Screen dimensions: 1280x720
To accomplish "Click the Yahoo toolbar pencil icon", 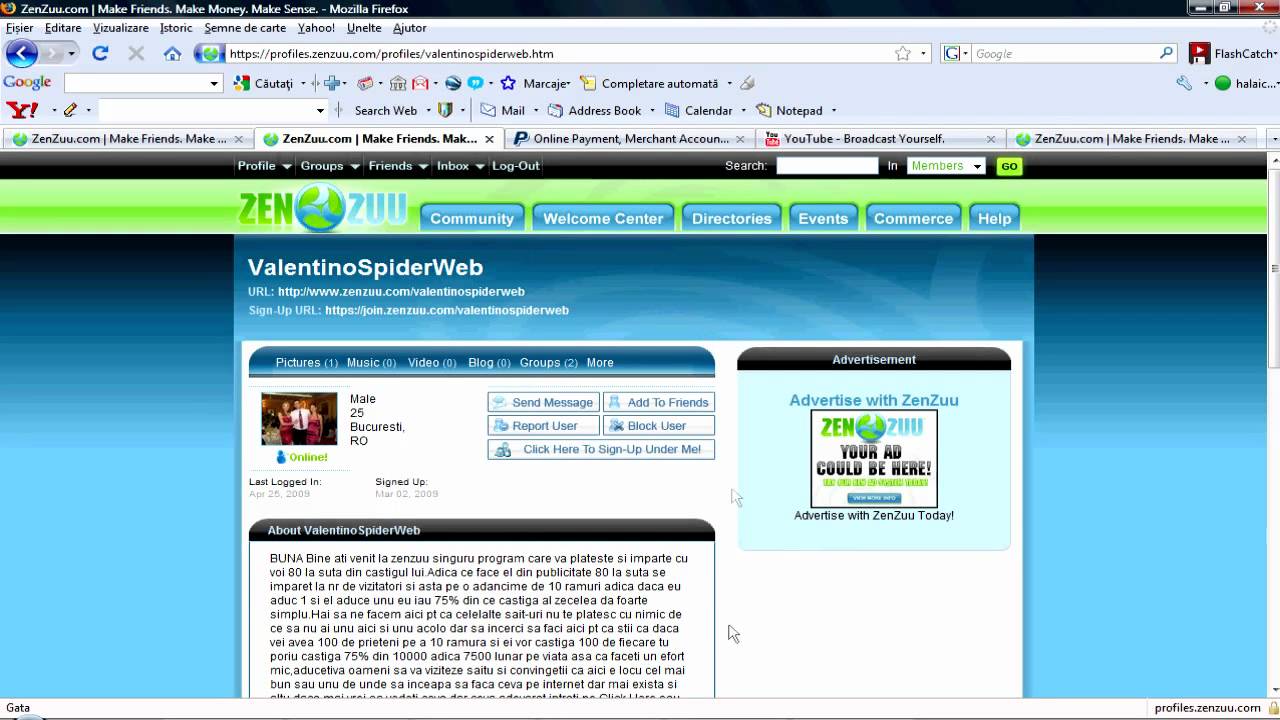I will click(x=70, y=110).
